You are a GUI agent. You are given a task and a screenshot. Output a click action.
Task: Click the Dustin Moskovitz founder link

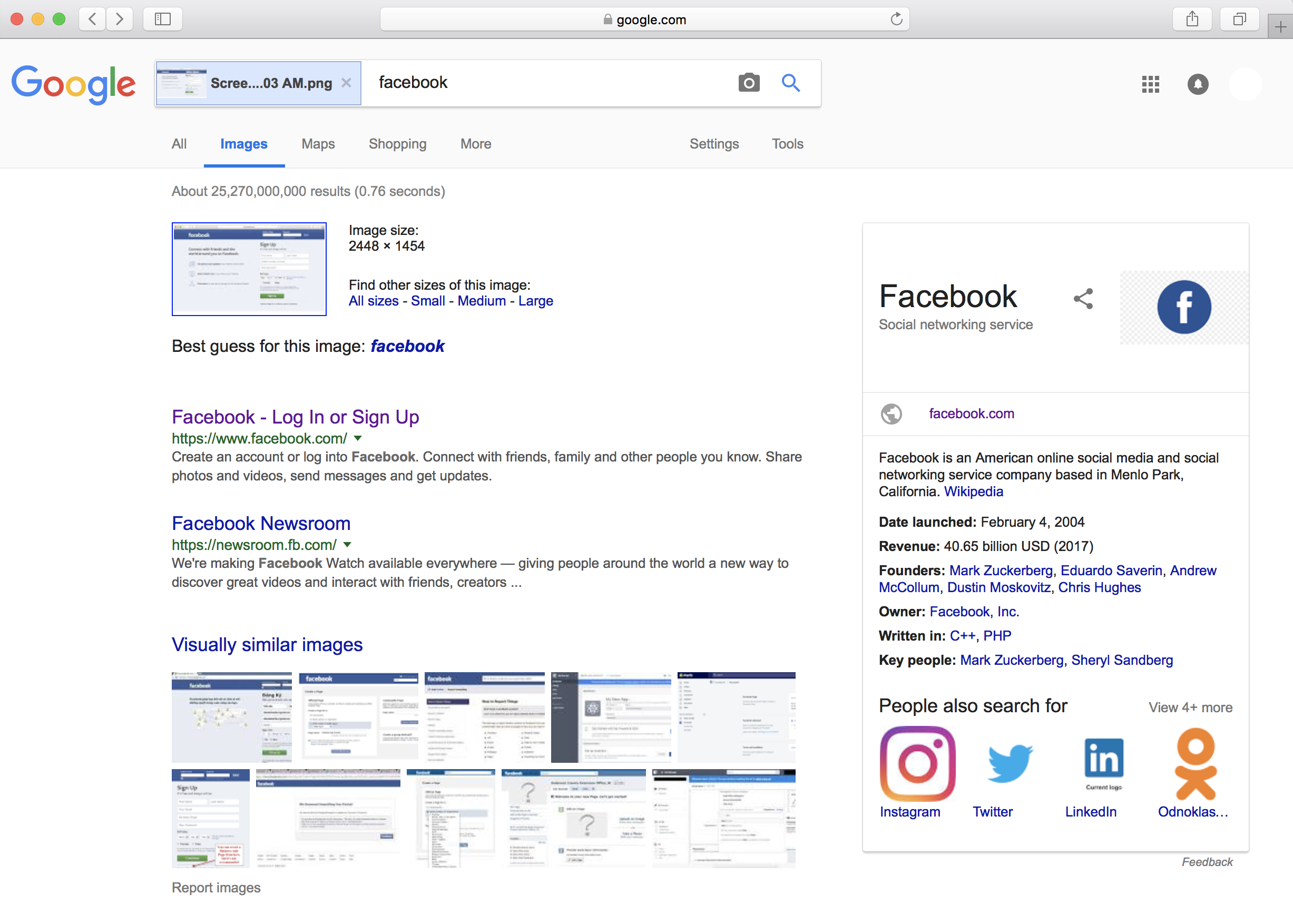coord(999,588)
